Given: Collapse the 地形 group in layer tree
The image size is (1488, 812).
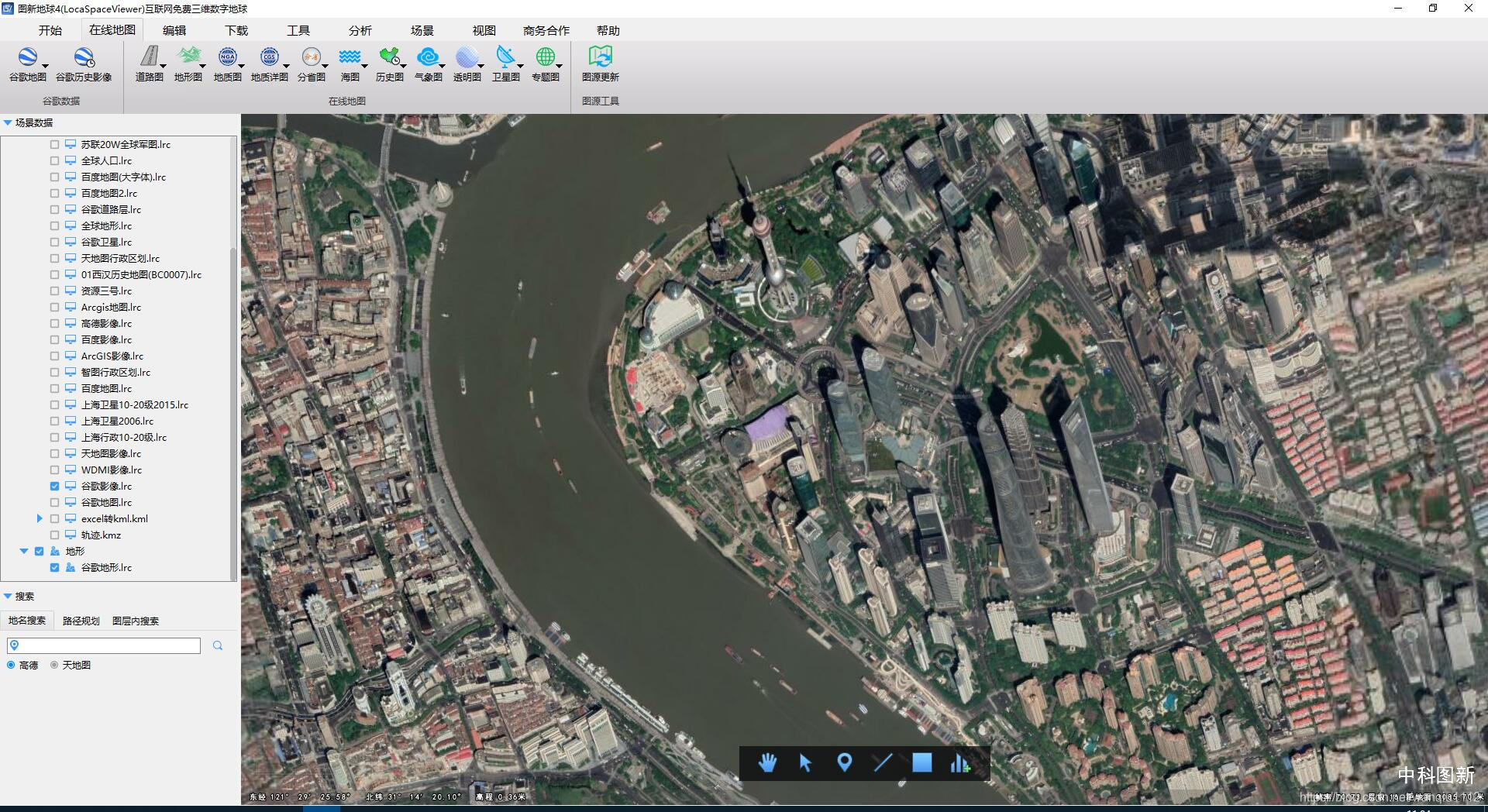Looking at the screenshot, I should pyautogui.click(x=24, y=552).
